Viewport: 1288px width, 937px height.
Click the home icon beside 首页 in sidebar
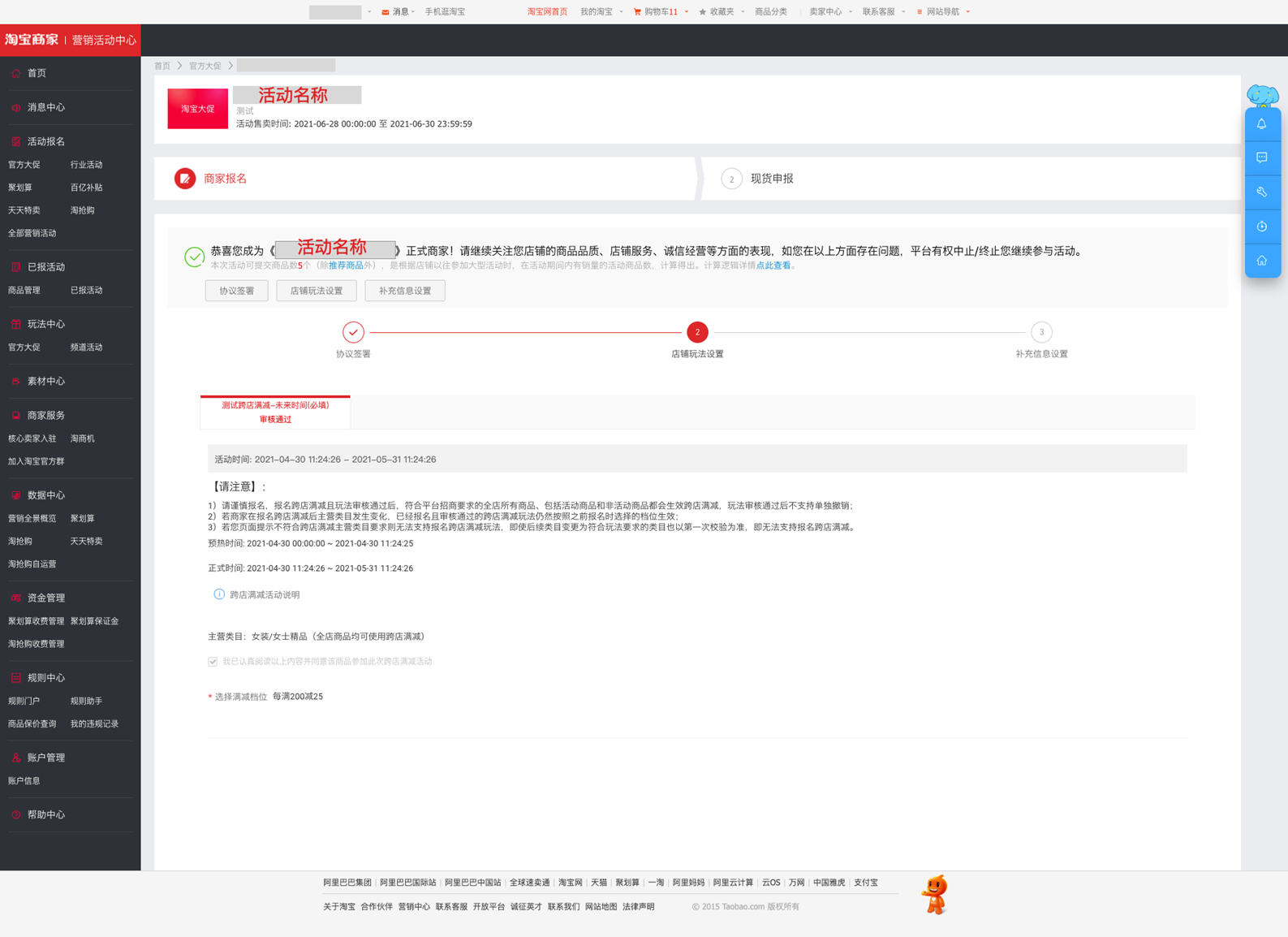point(15,73)
